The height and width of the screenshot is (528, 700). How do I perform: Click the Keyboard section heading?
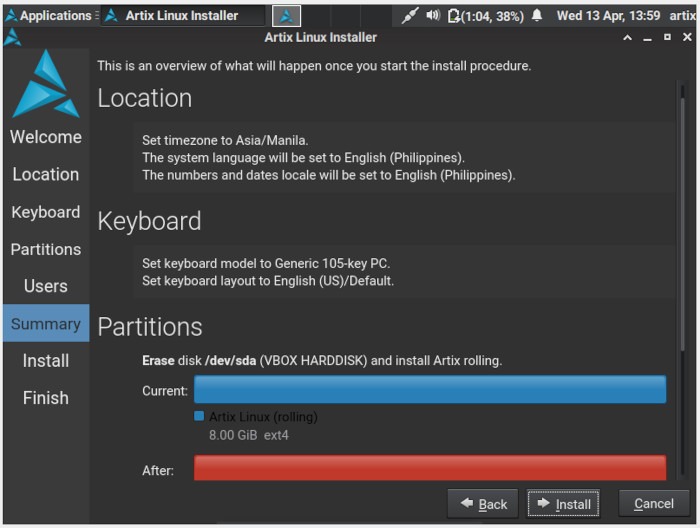point(150,221)
